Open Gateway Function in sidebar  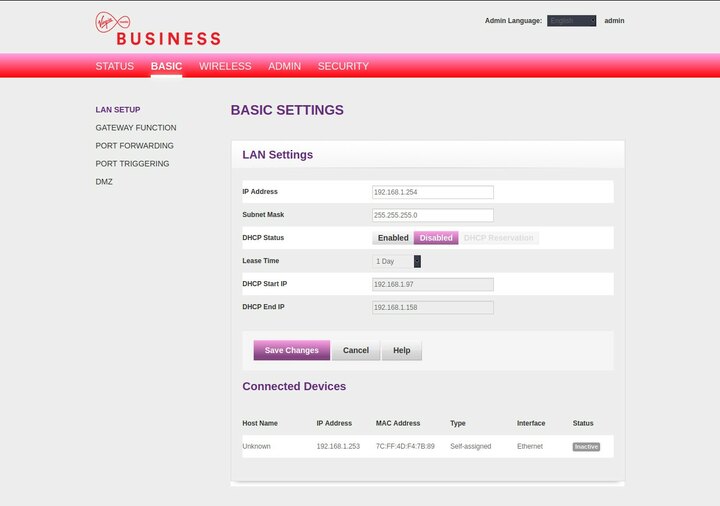click(136, 128)
